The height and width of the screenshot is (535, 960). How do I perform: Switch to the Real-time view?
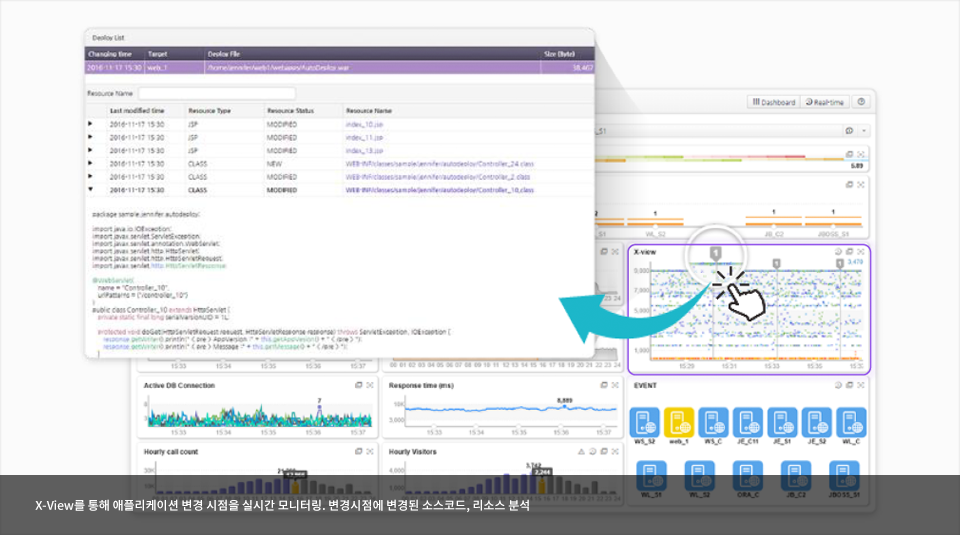pyautogui.click(x=825, y=102)
